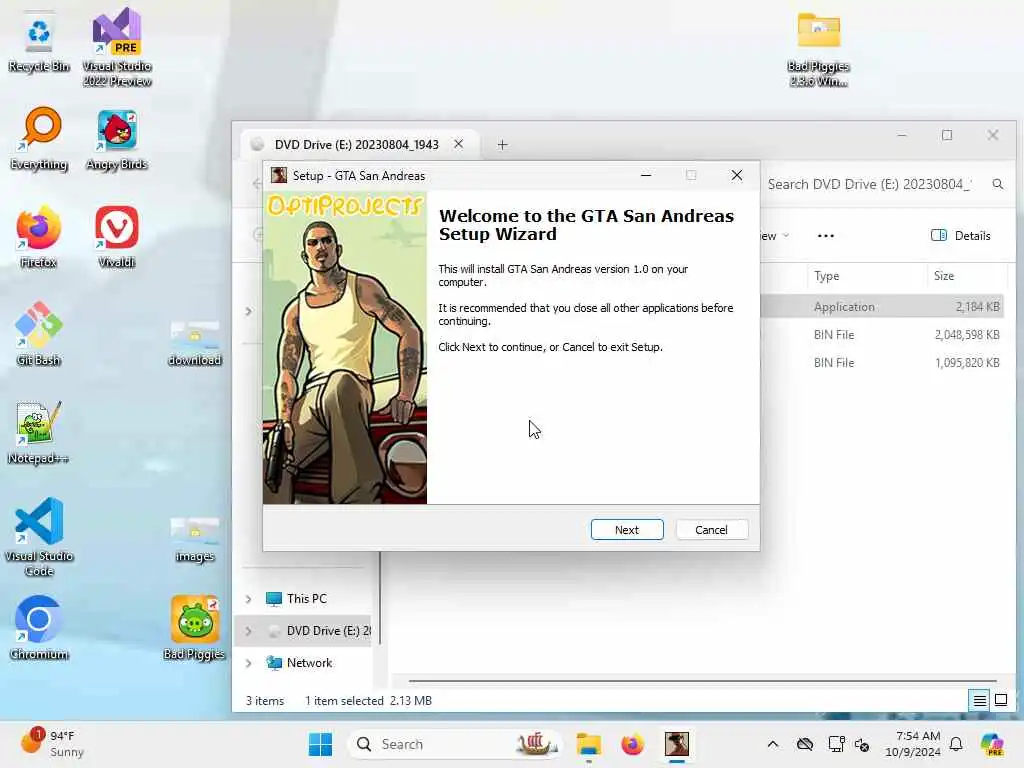Launch the Everything search desktop icon
The width and height of the screenshot is (1024, 768).
(x=39, y=138)
